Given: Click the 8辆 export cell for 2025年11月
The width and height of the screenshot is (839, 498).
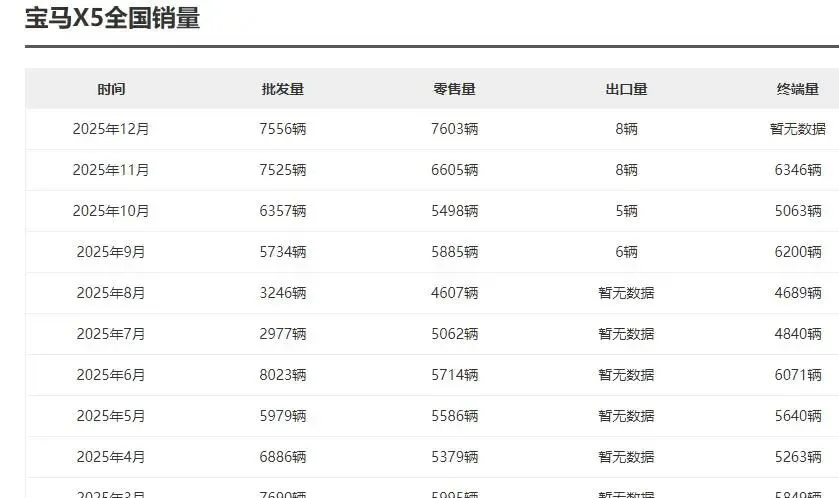Looking at the screenshot, I should click(x=626, y=170).
